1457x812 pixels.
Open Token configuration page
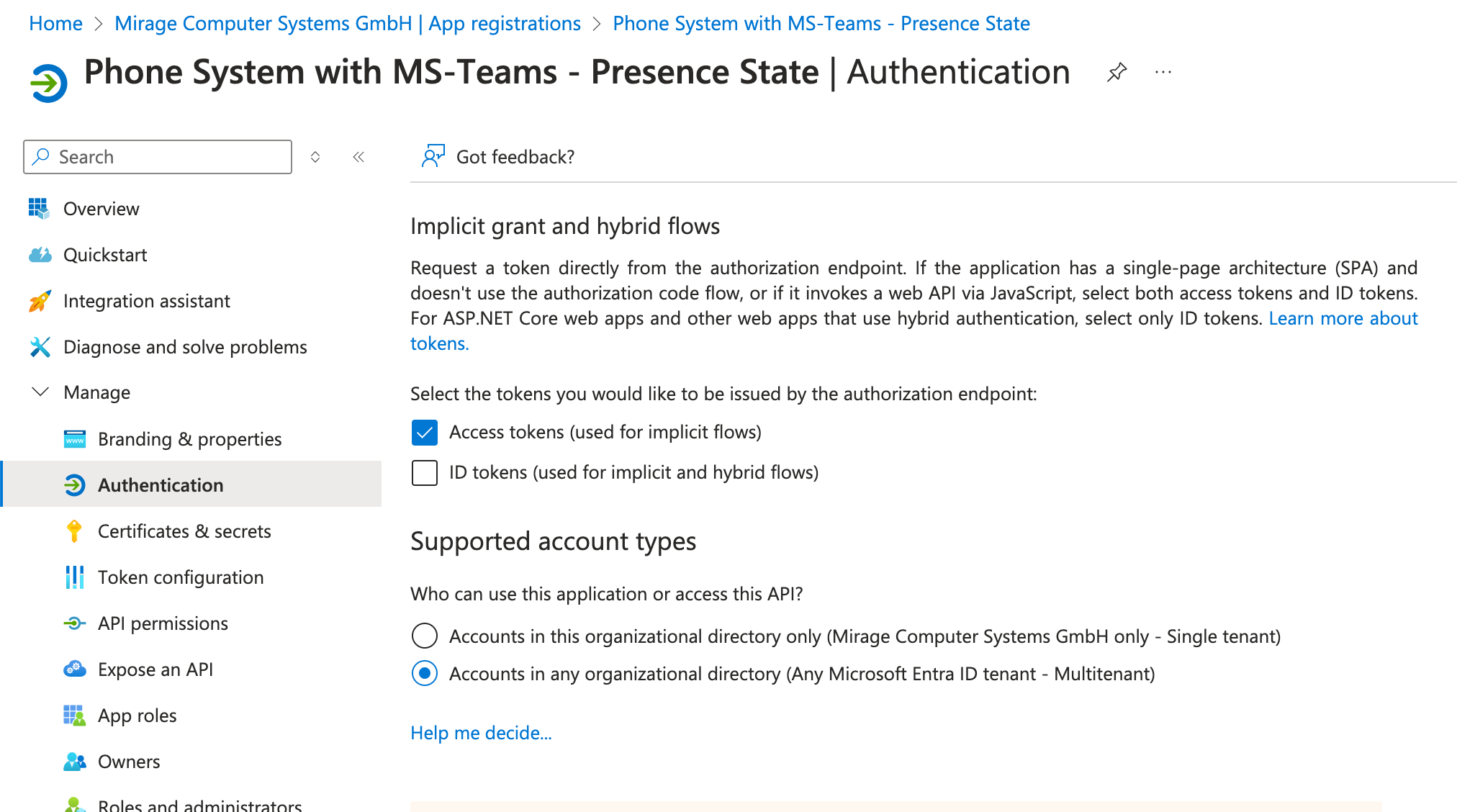pos(181,577)
